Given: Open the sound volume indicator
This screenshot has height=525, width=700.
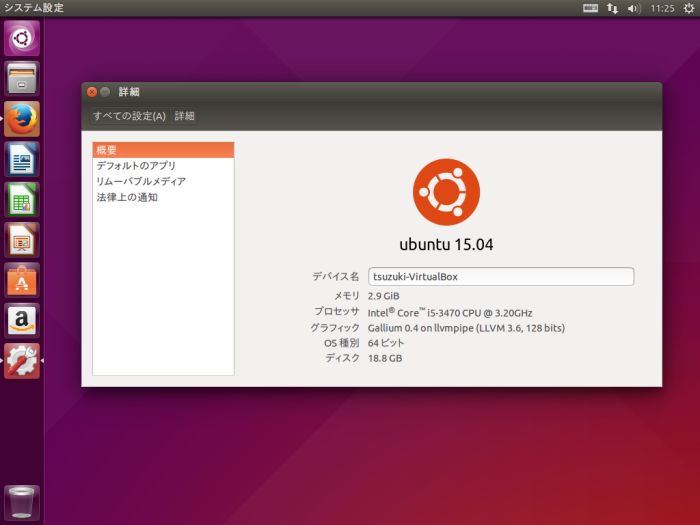Looking at the screenshot, I should pyautogui.click(x=634, y=8).
